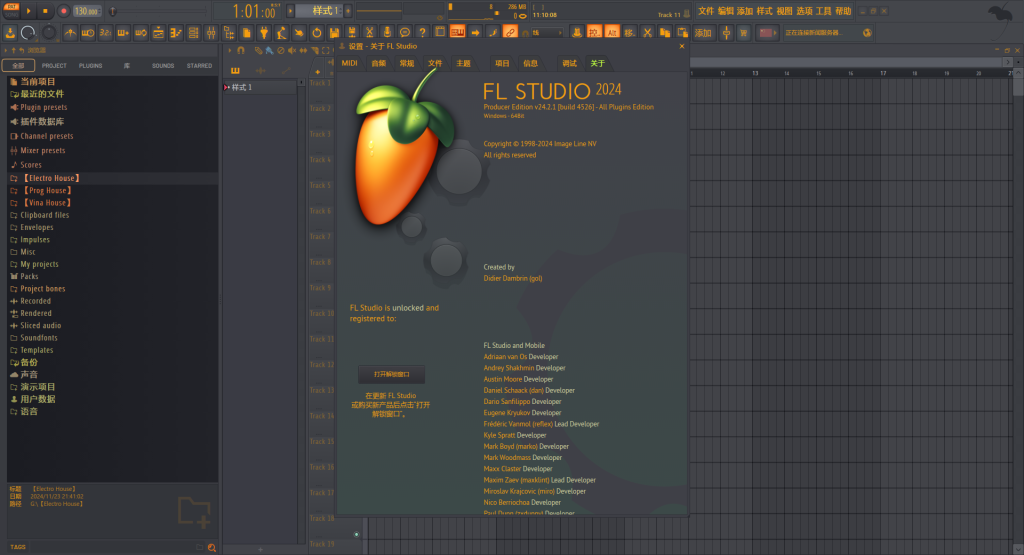Screen dimensions: 1024x555
Task: Click the shopping cart icon
Action: [x=743, y=33]
